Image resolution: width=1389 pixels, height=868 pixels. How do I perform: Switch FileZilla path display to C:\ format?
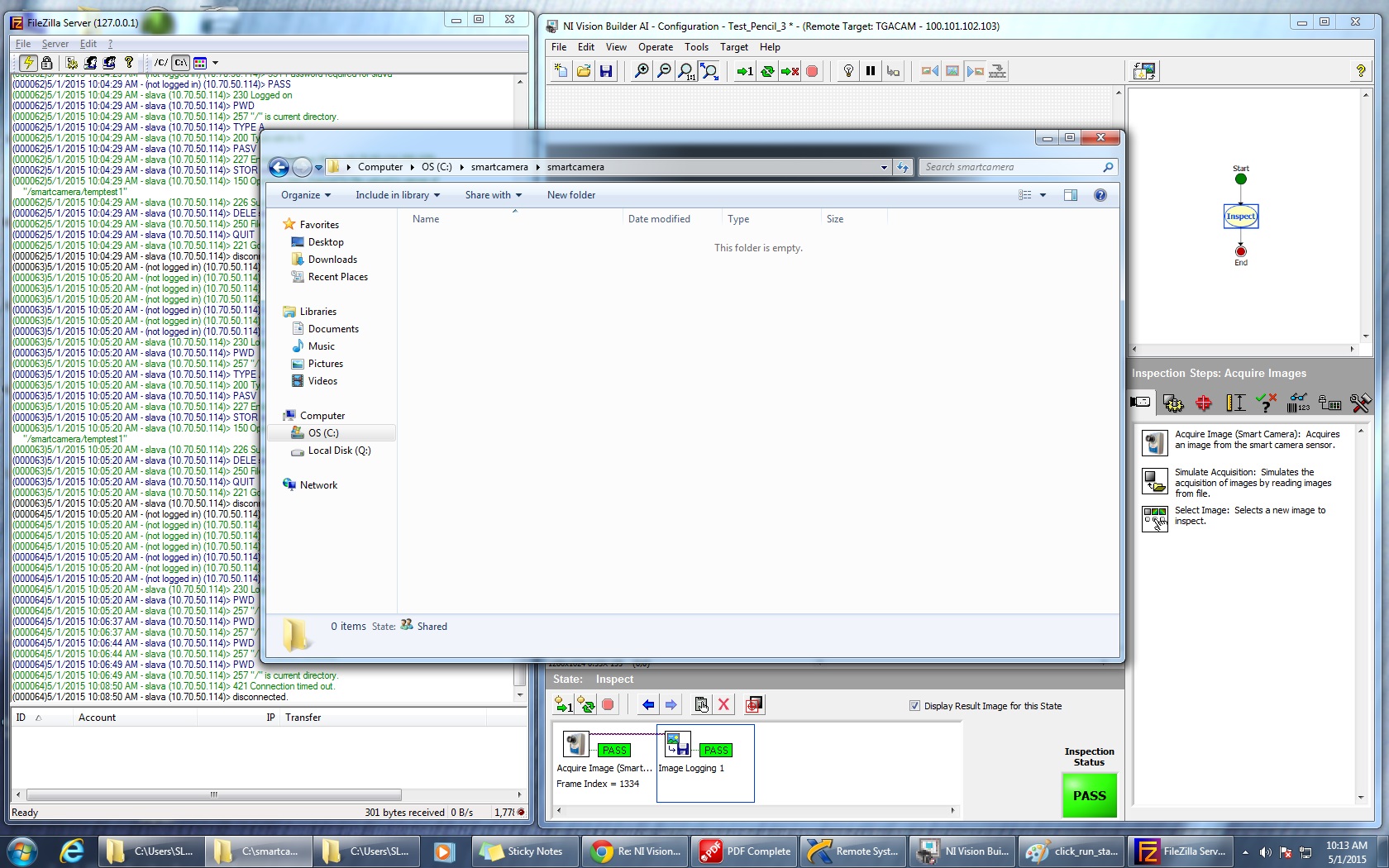181,62
